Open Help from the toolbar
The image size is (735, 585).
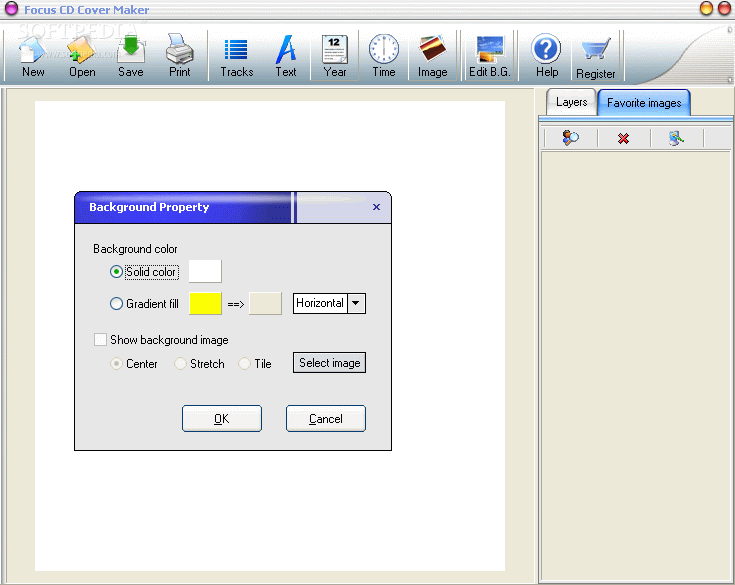pyautogui.click(x=547, y=56)
